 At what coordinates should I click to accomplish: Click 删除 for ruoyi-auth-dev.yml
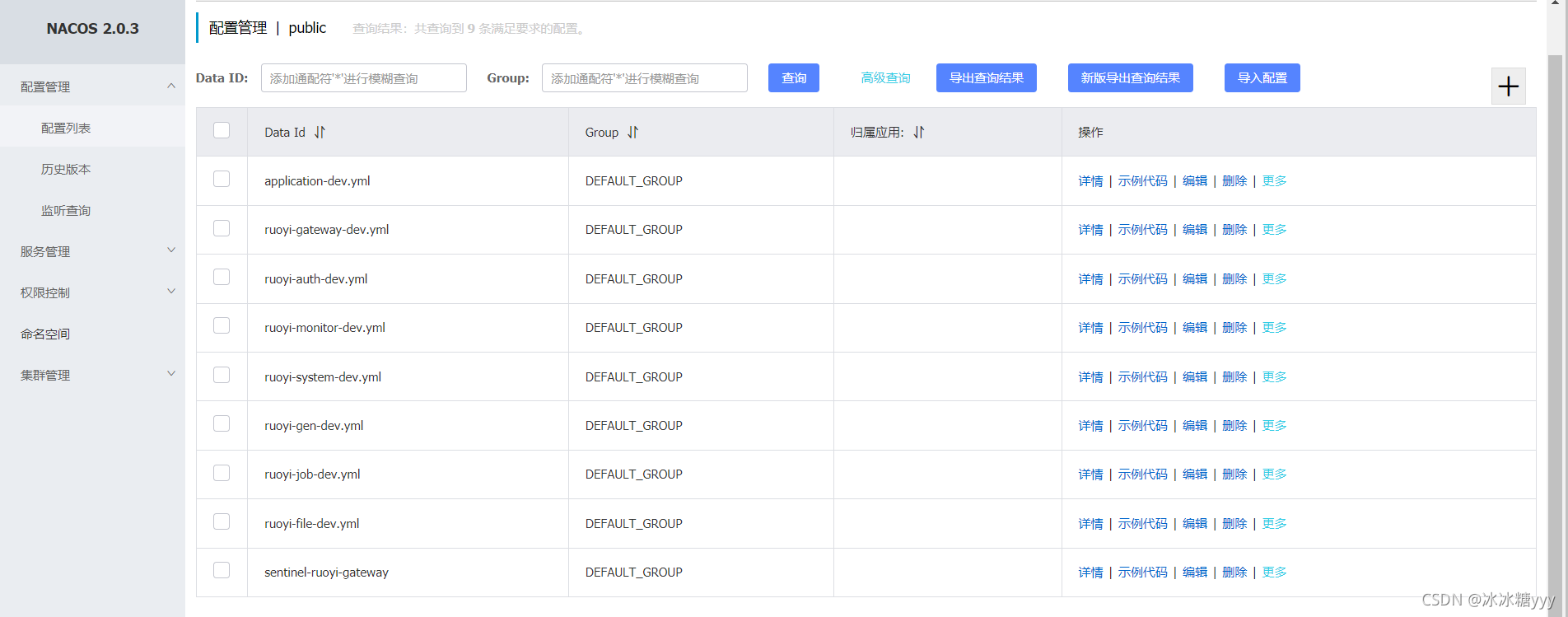1234,279
